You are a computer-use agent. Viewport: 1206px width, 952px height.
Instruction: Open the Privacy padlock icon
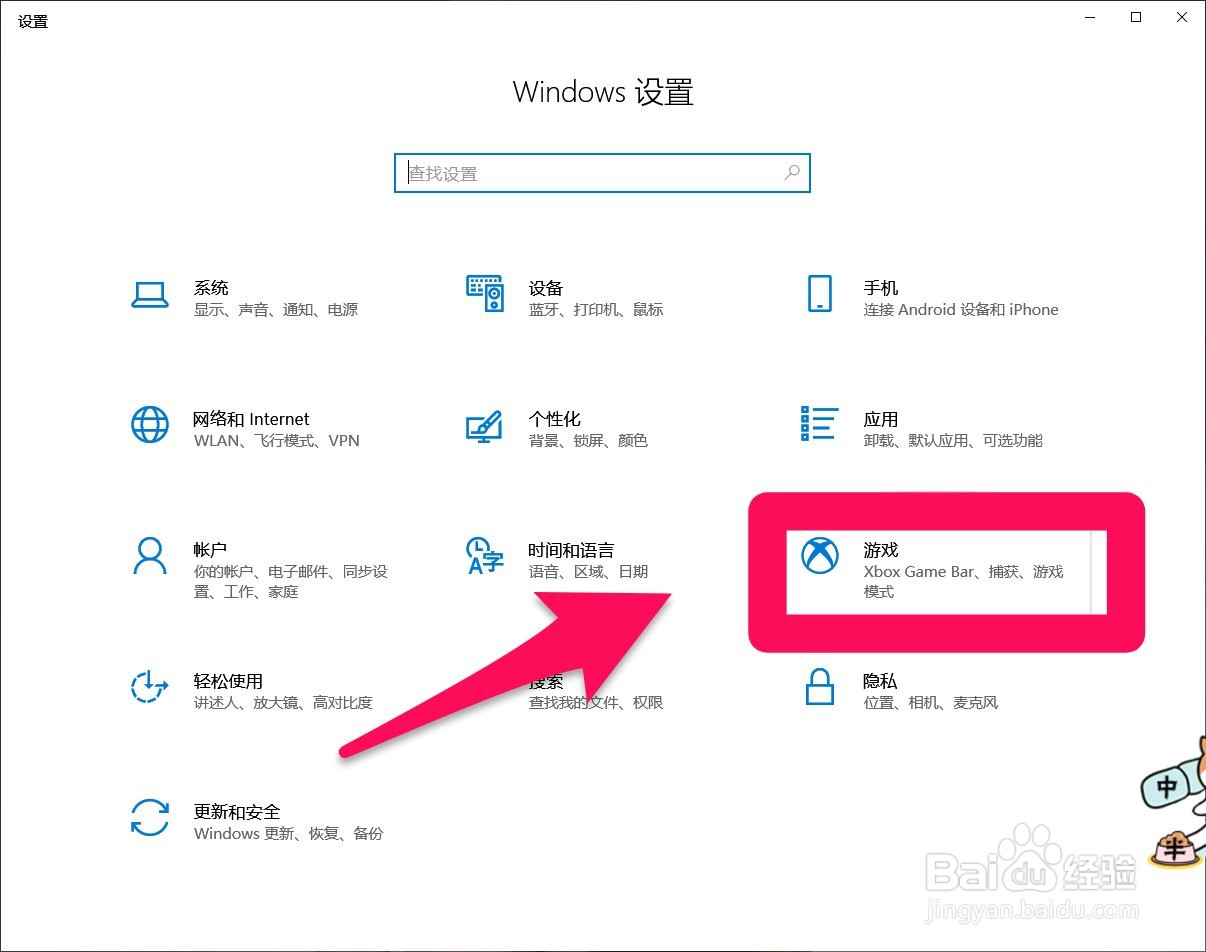(x=819, y=686)
